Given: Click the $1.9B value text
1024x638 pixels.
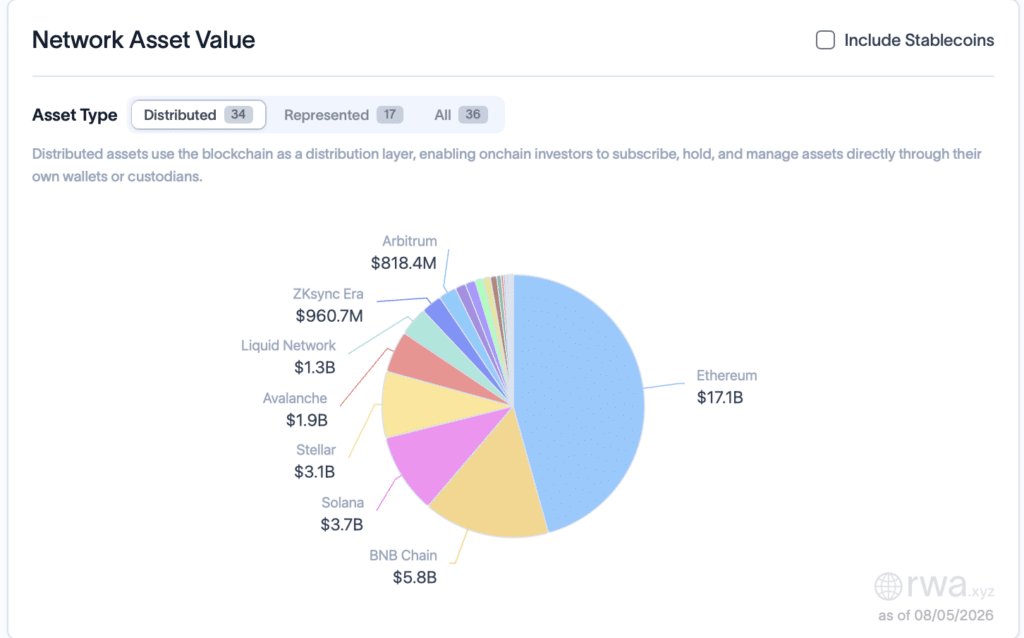Looking at the screenshot, I should point(306,420).
